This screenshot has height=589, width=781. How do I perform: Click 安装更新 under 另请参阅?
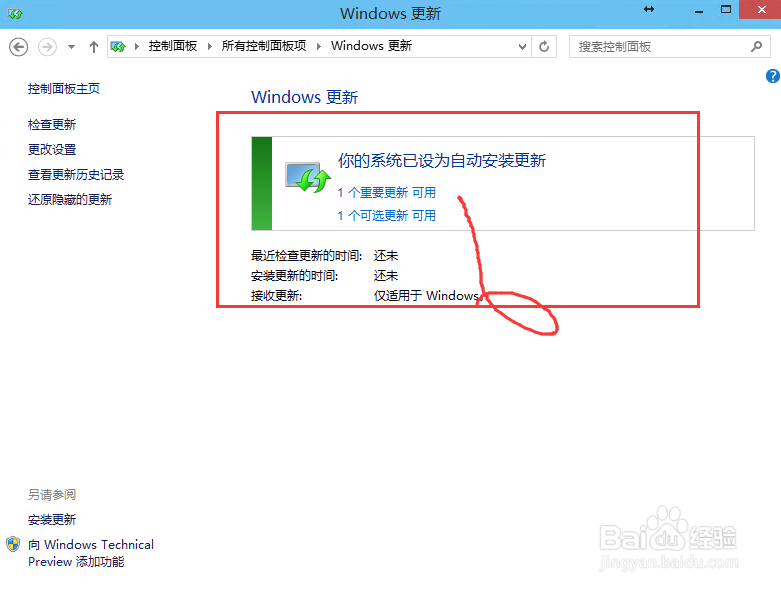(x=52, y=520)
